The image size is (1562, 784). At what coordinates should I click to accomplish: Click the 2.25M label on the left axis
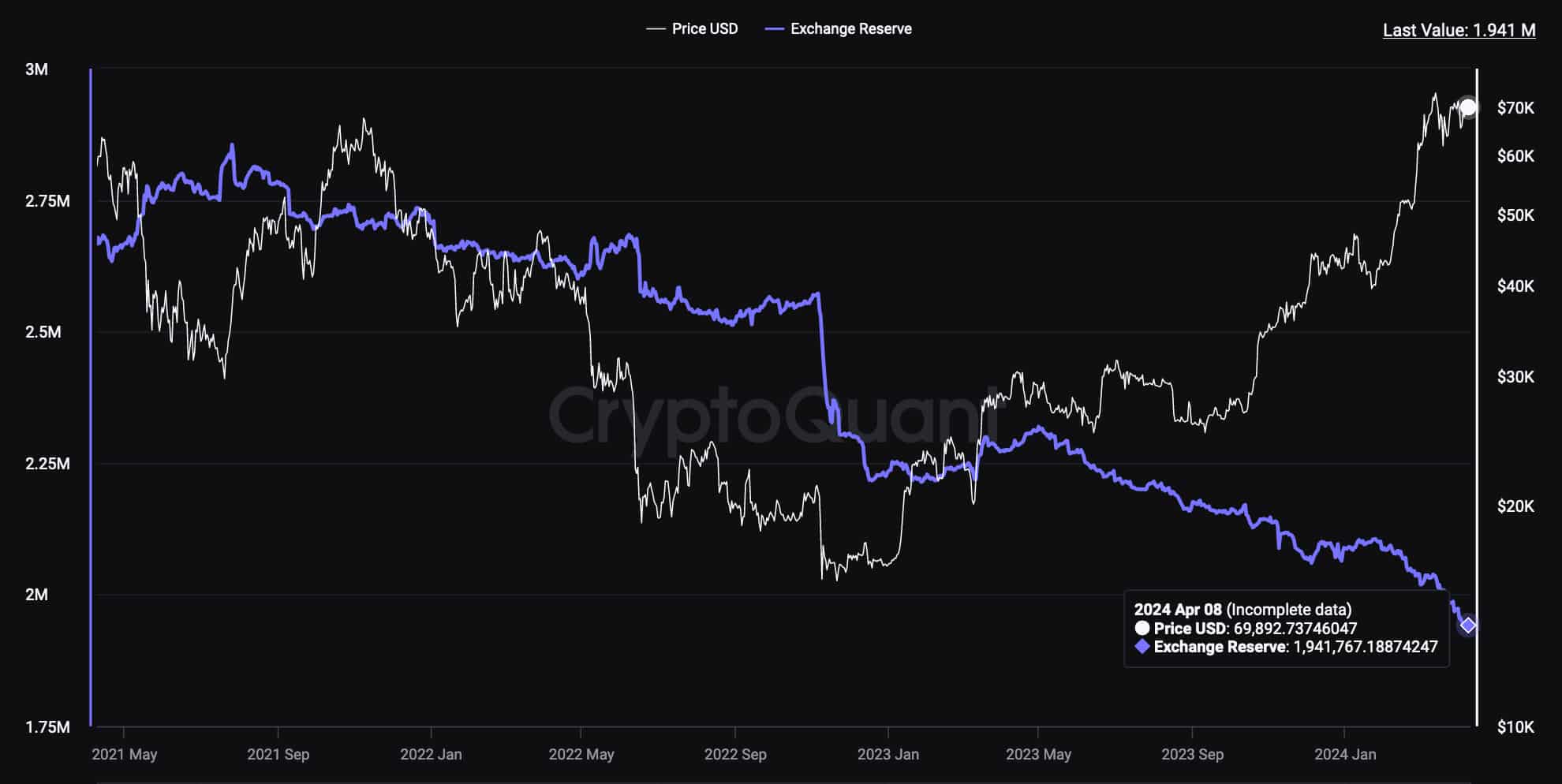47,464
